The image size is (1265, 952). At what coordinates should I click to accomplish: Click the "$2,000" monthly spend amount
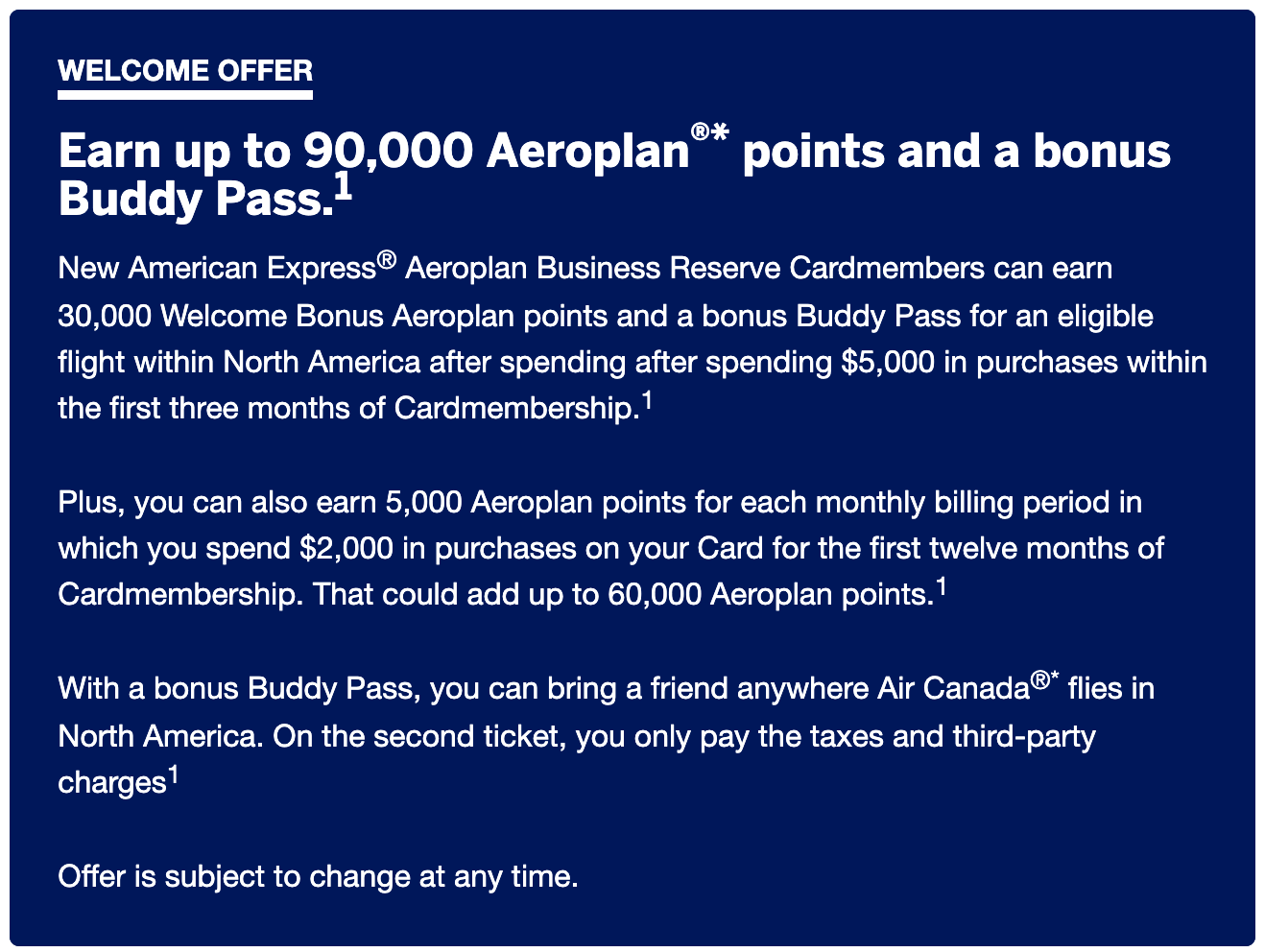pyautogui.click(x=346, y=548)
